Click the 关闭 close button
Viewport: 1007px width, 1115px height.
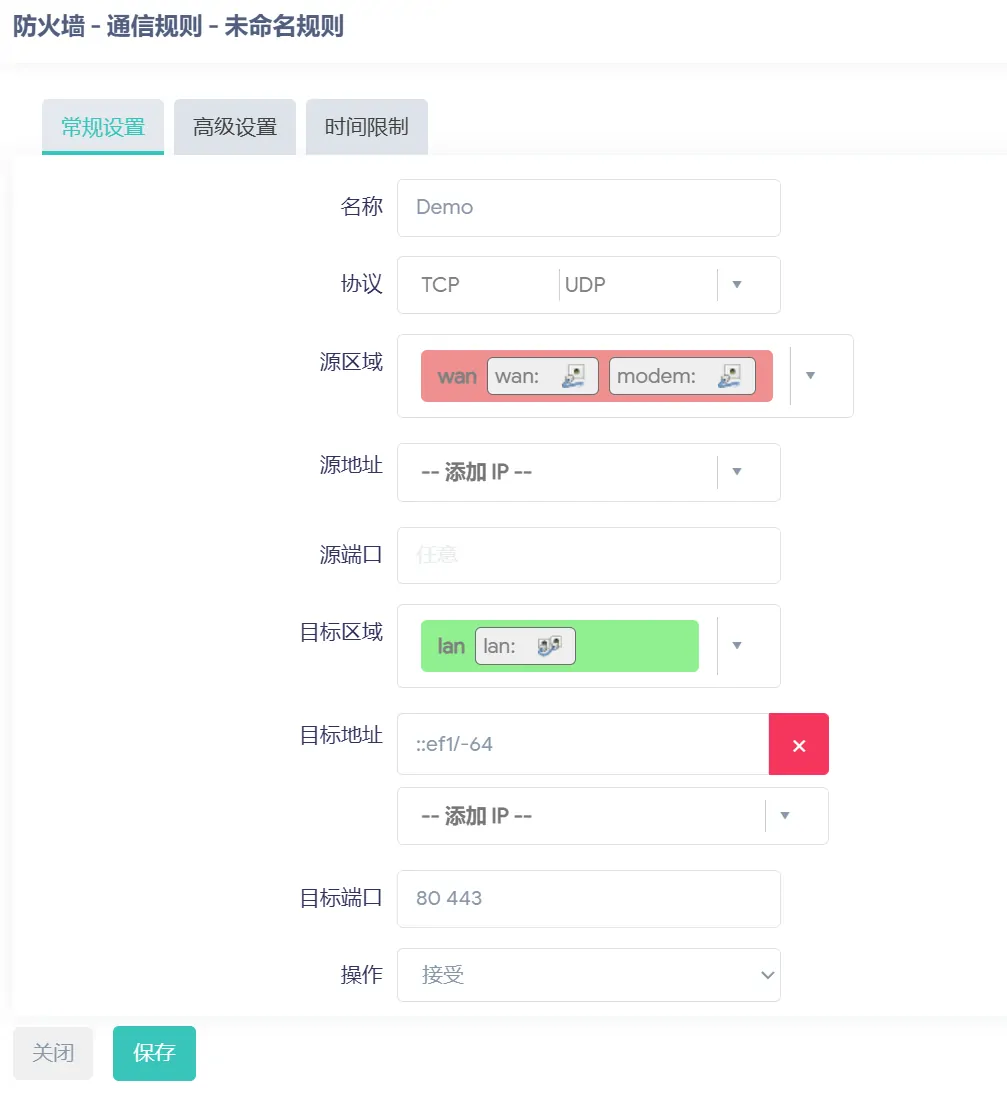52,1052
